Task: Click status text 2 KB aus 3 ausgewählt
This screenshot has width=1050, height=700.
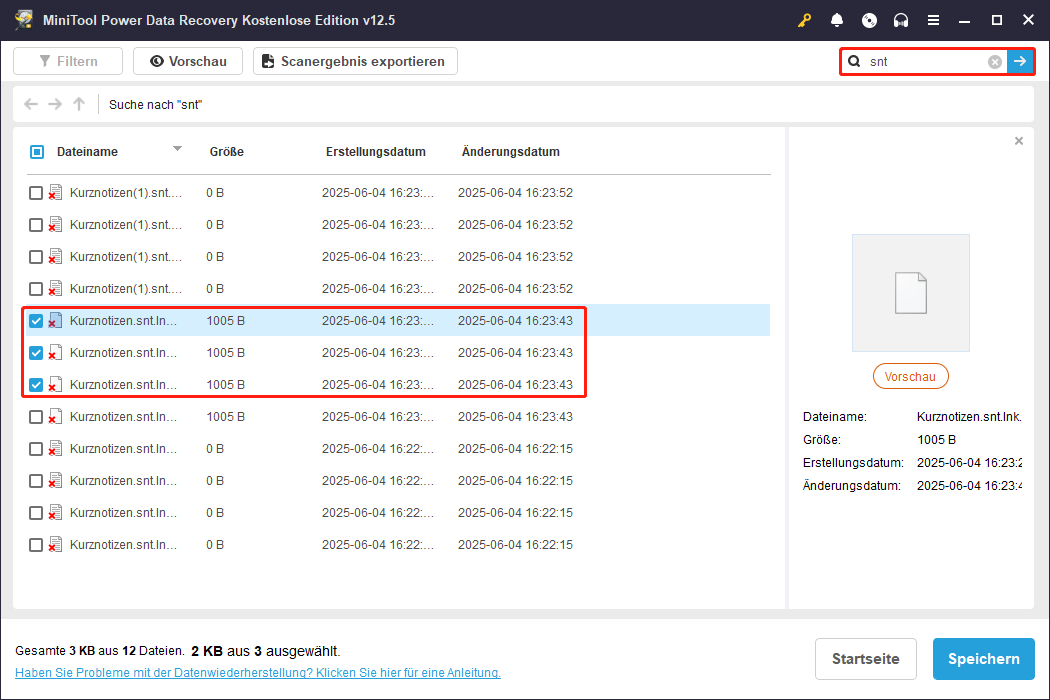Action: pyautogui.click(x=265, y=651)
